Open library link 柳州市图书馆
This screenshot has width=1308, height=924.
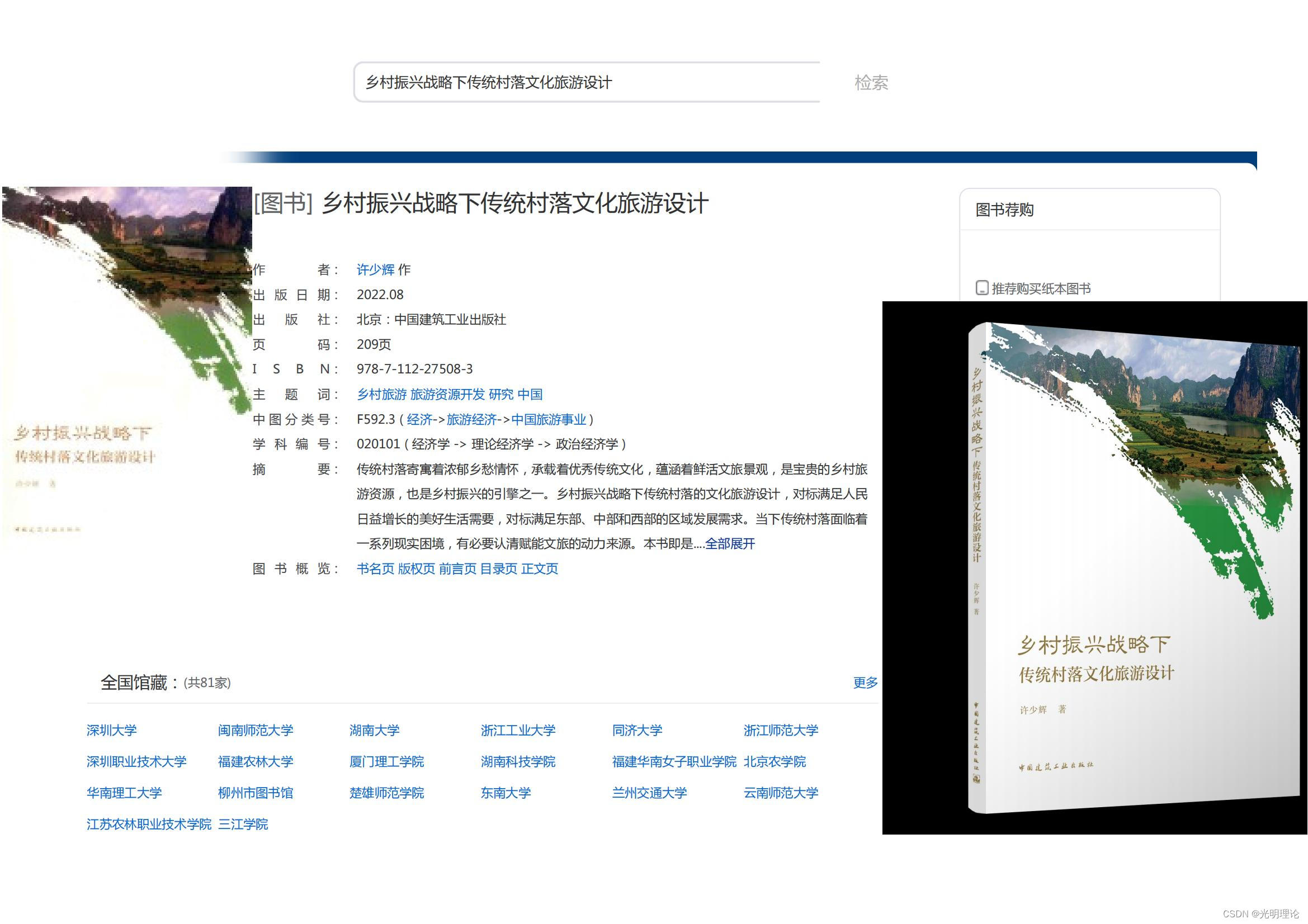(x=256, y=793)
